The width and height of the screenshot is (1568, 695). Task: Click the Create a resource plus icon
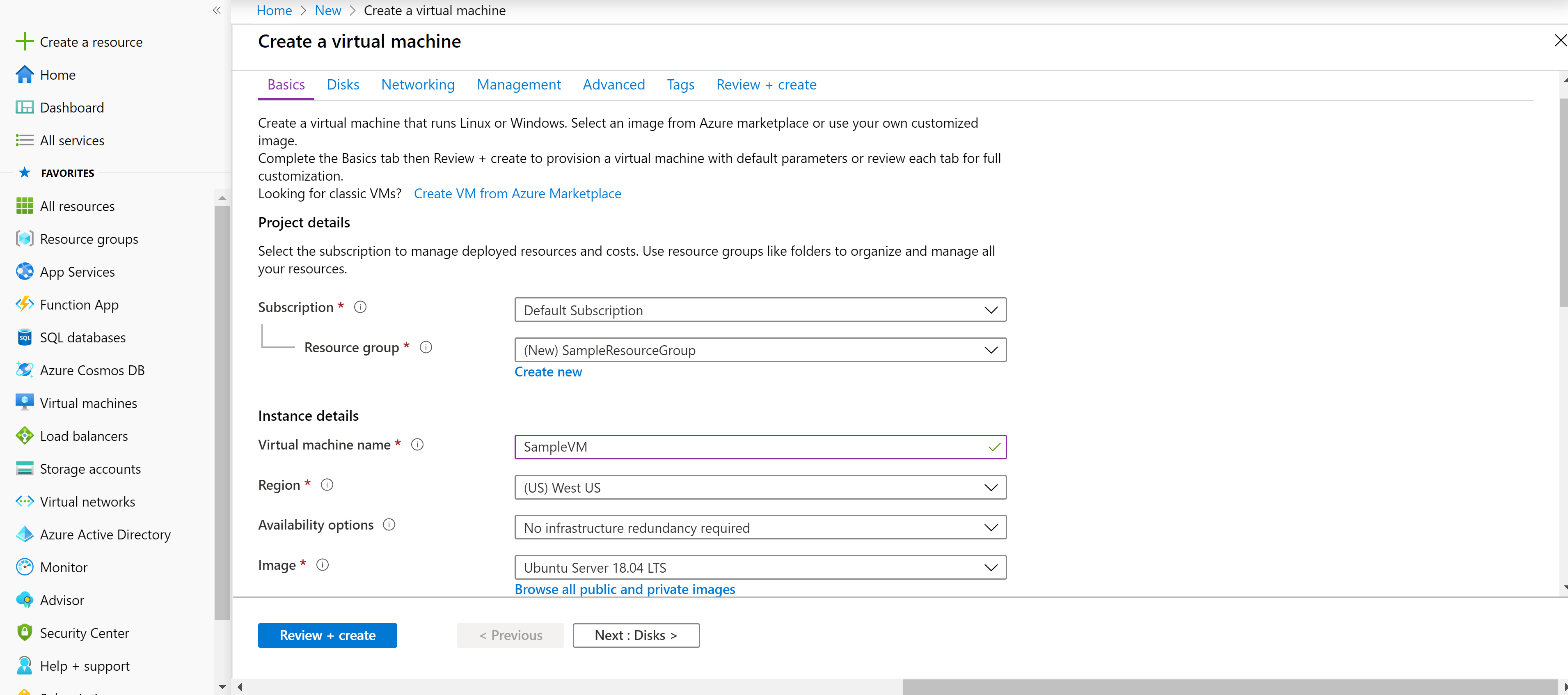24,41
